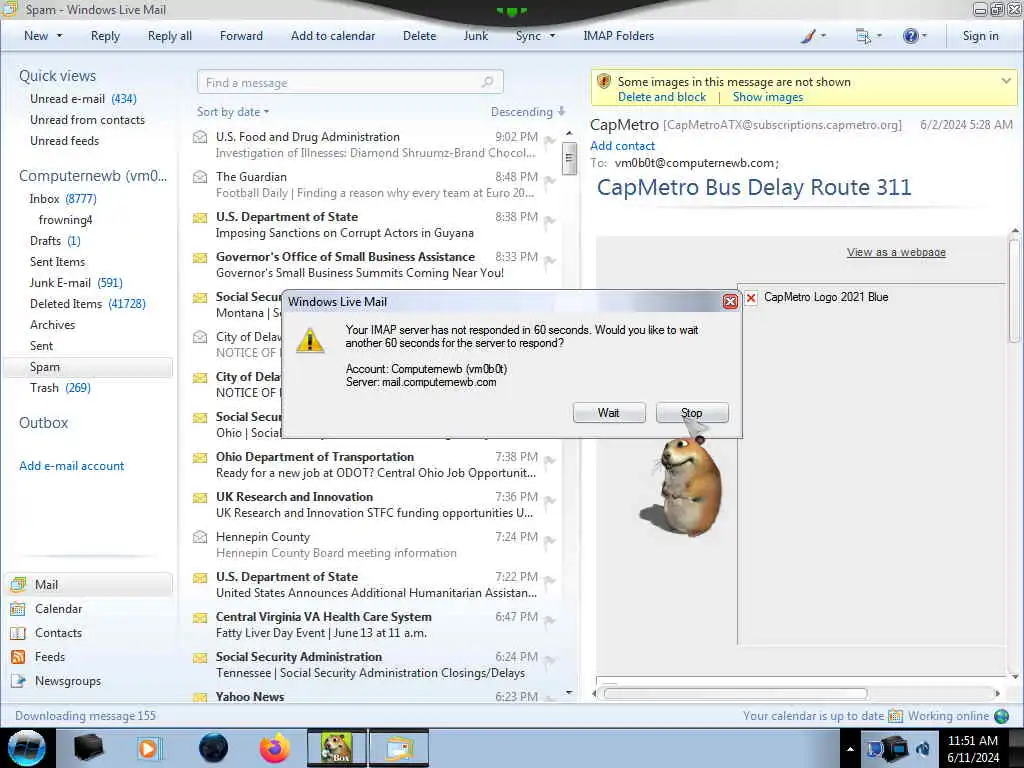Flag the Hennepin County message
Image resolution: width=1024 pixels, height=768 pixels.
click(x=549, y=541)
